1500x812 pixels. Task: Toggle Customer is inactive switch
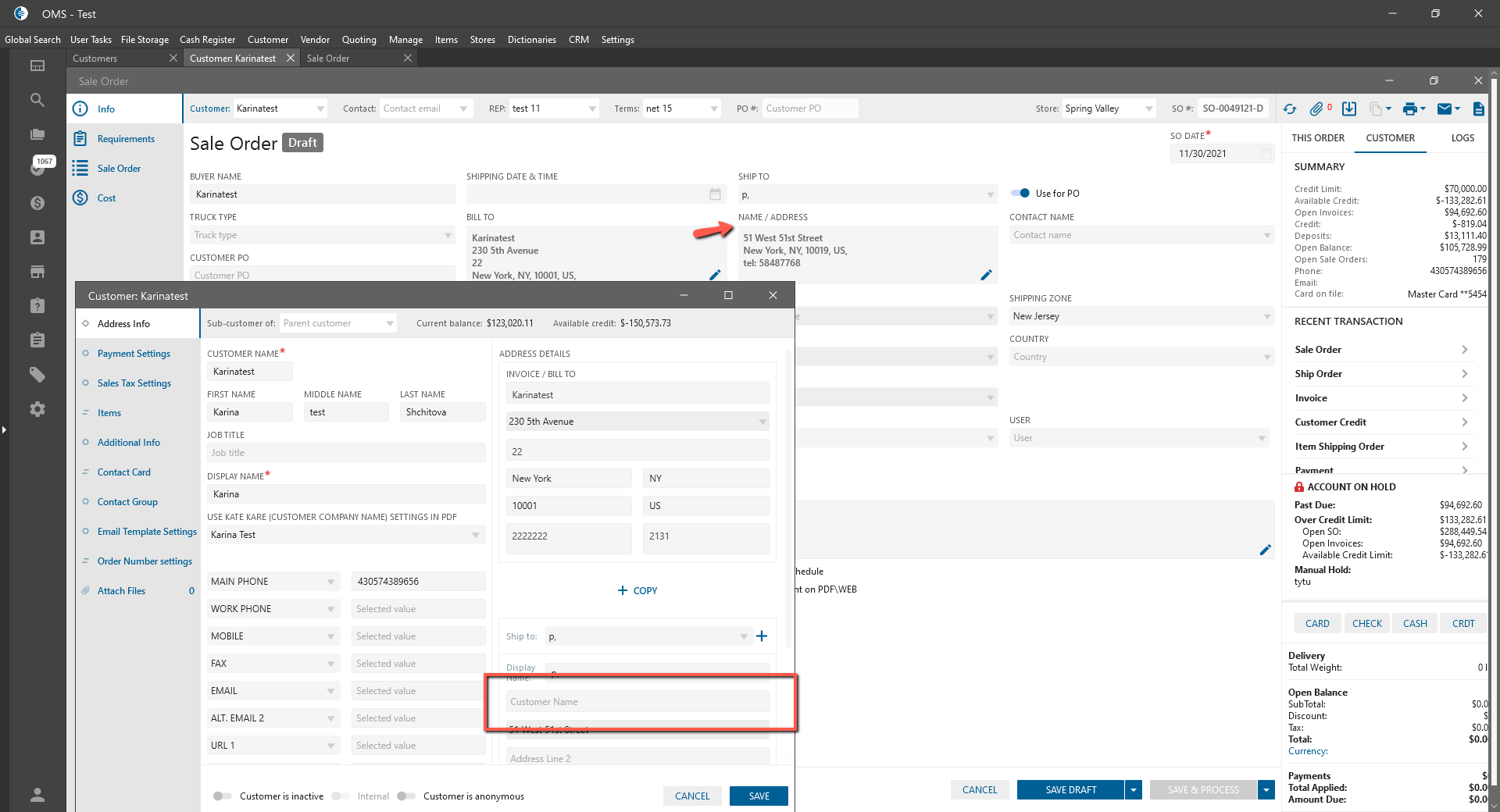tap(223, 796)
